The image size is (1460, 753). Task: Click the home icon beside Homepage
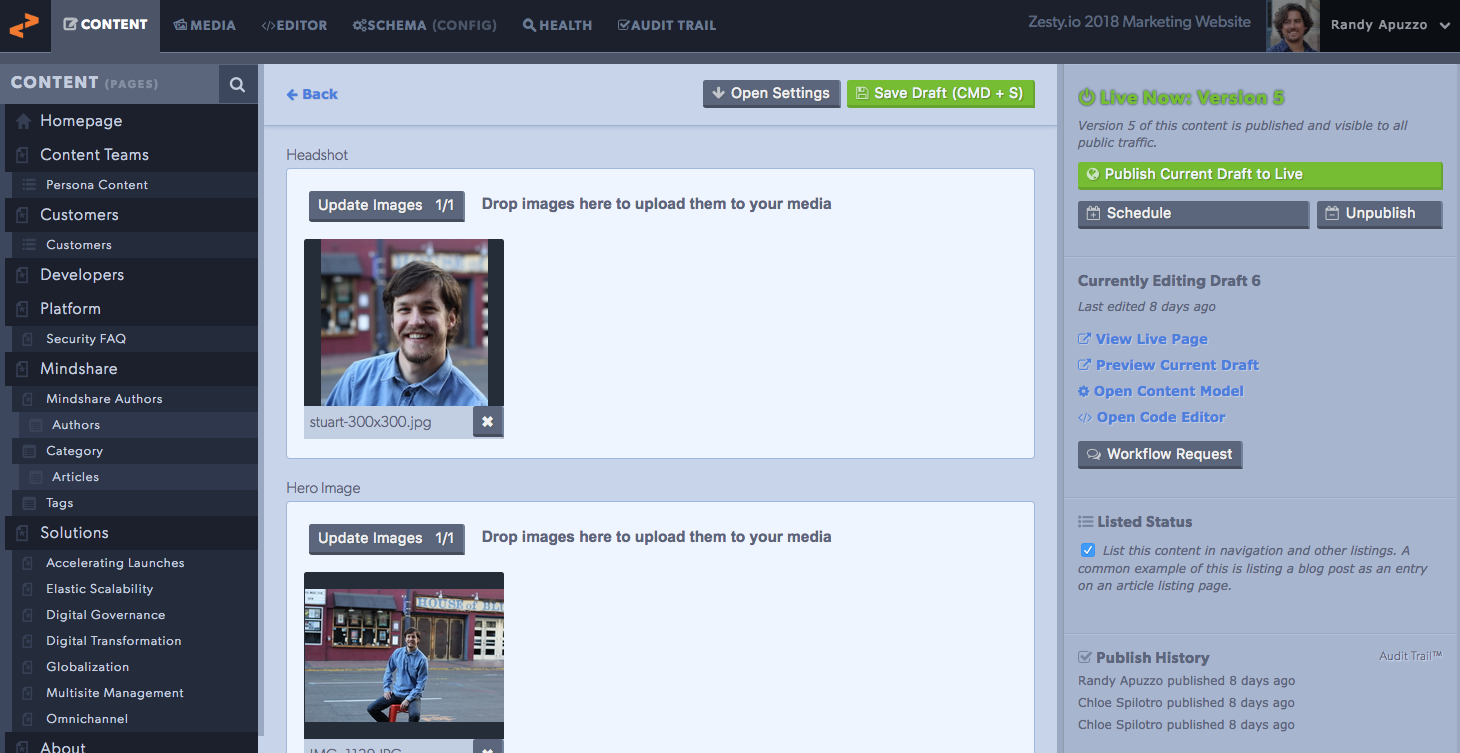pyautogui.click(x=23, y=121)
